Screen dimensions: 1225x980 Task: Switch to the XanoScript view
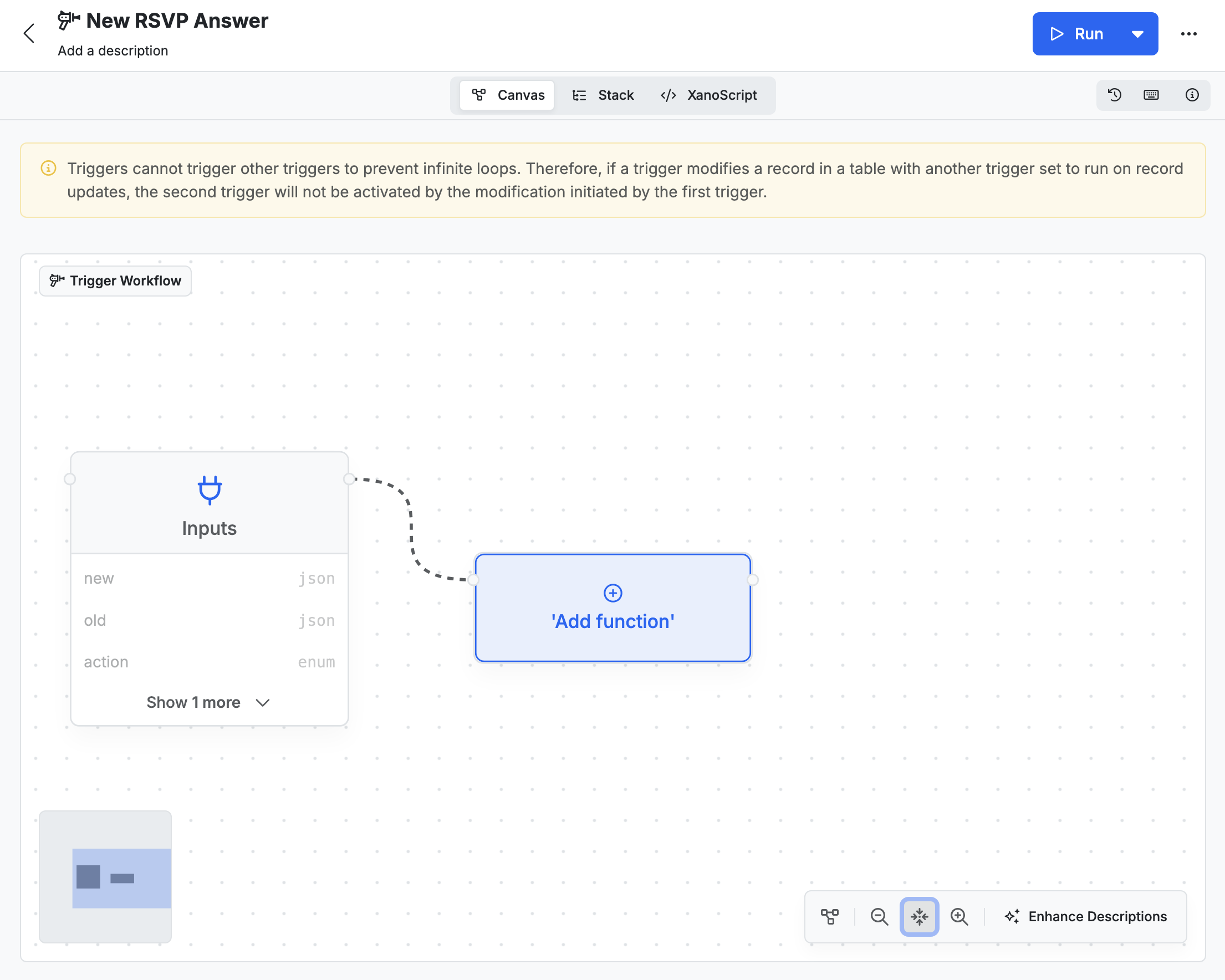708,95
